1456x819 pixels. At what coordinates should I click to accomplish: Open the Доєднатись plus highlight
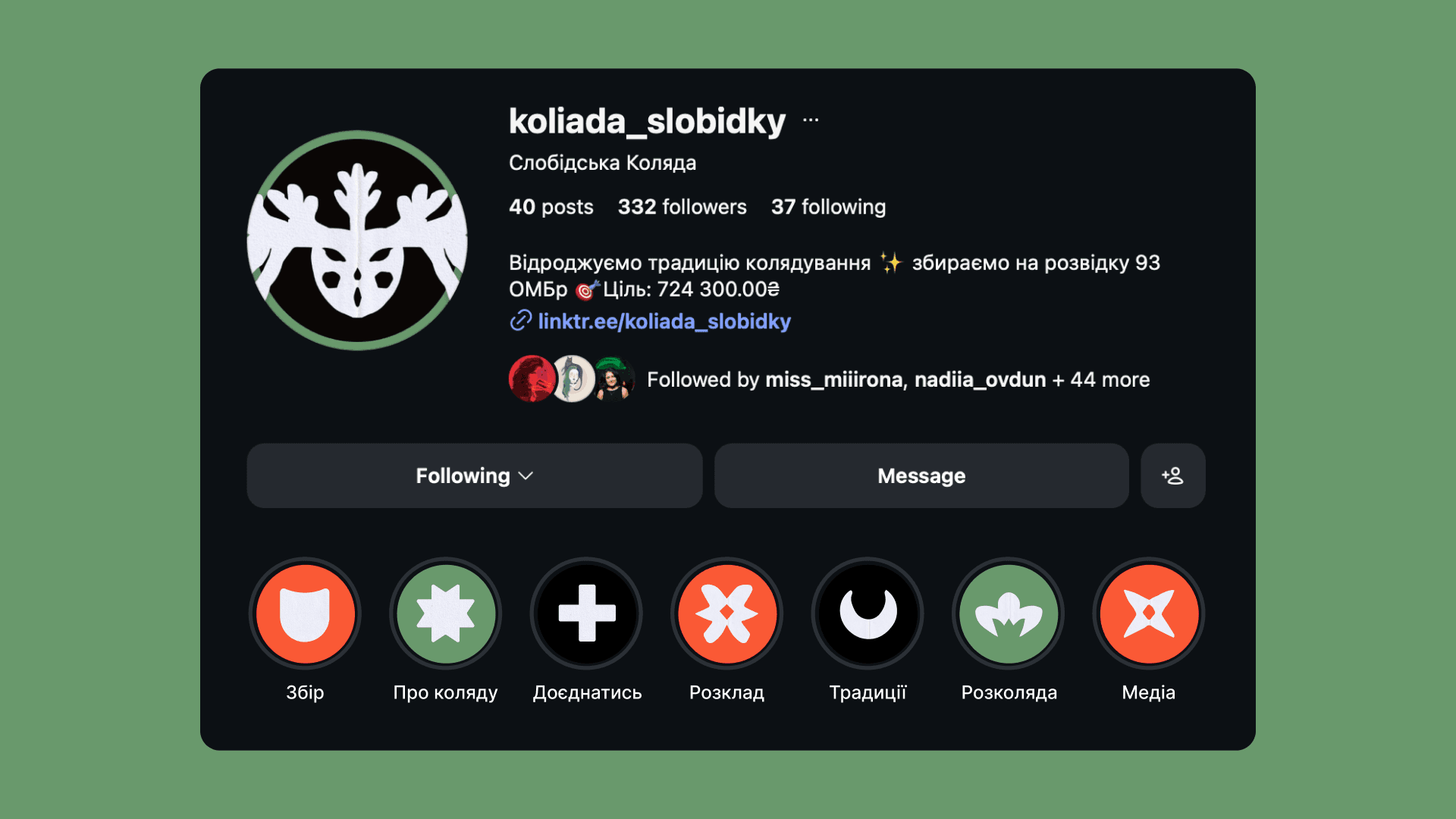coord(586,613)
